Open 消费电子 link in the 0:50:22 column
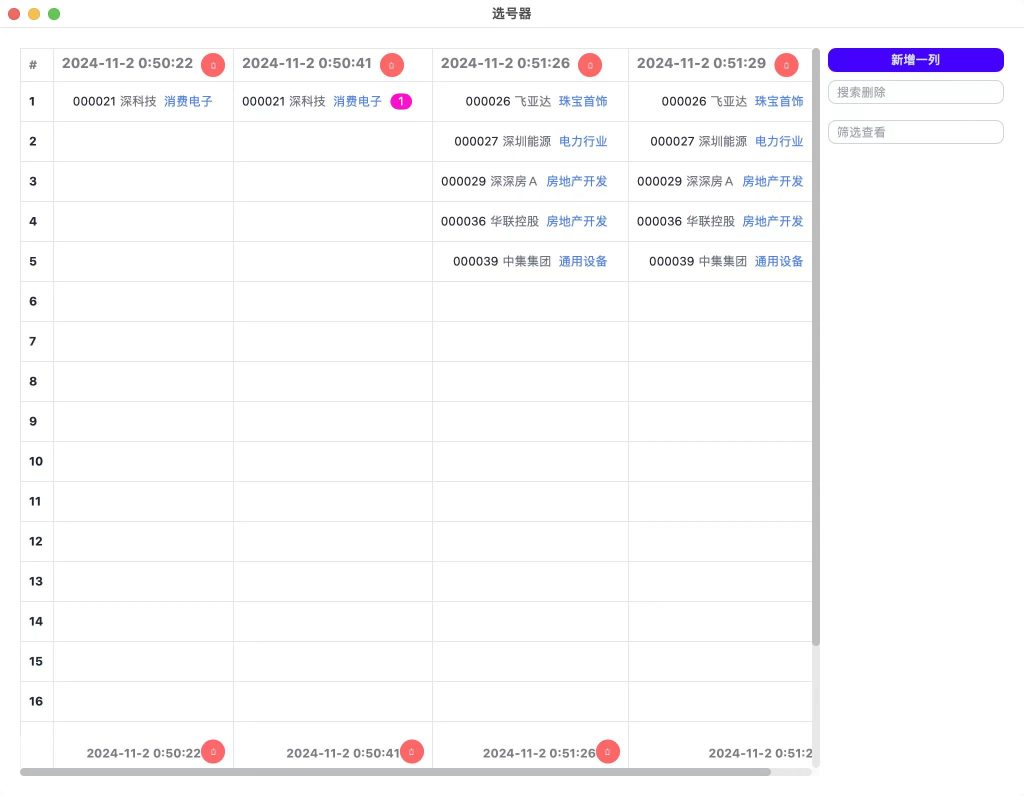This screenshot has width=1024, height=796. pyautogui.click(x=188, y=101)
